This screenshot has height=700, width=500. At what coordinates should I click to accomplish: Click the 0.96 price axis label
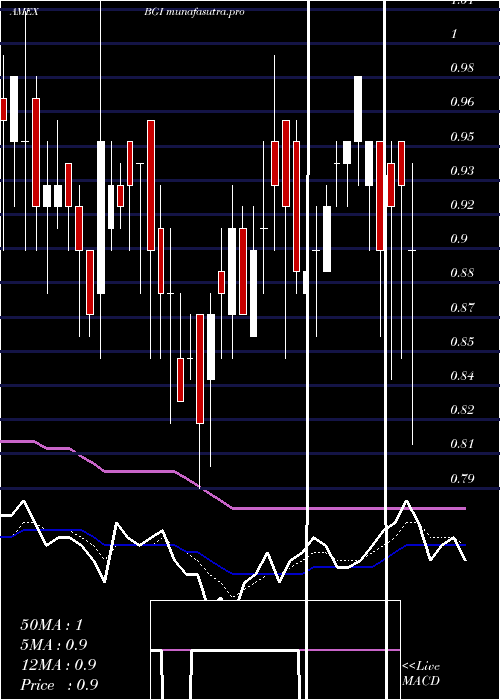[x=462, y=102]
